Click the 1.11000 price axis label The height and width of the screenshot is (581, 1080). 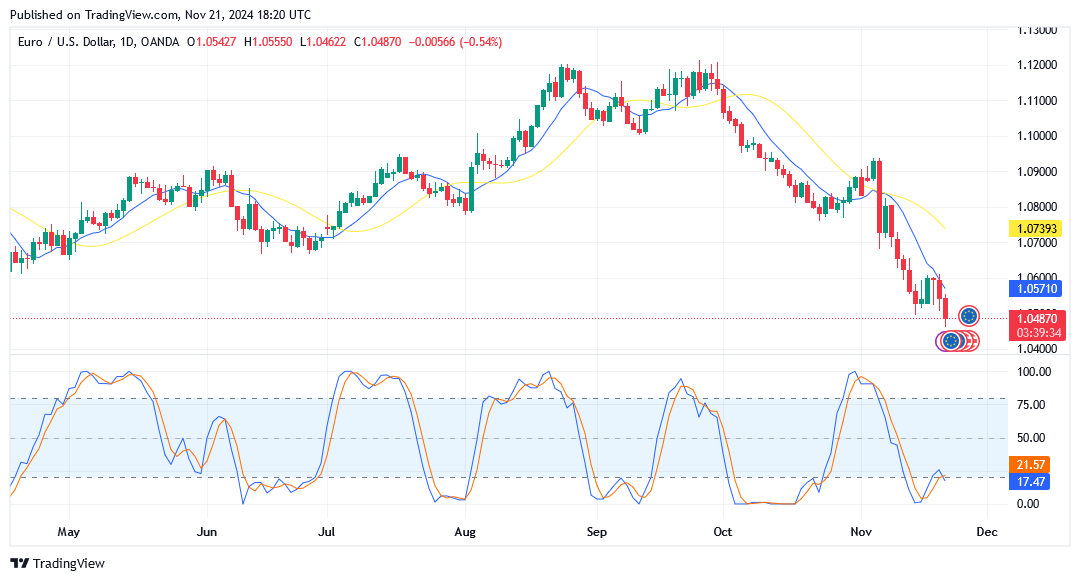1037,101
